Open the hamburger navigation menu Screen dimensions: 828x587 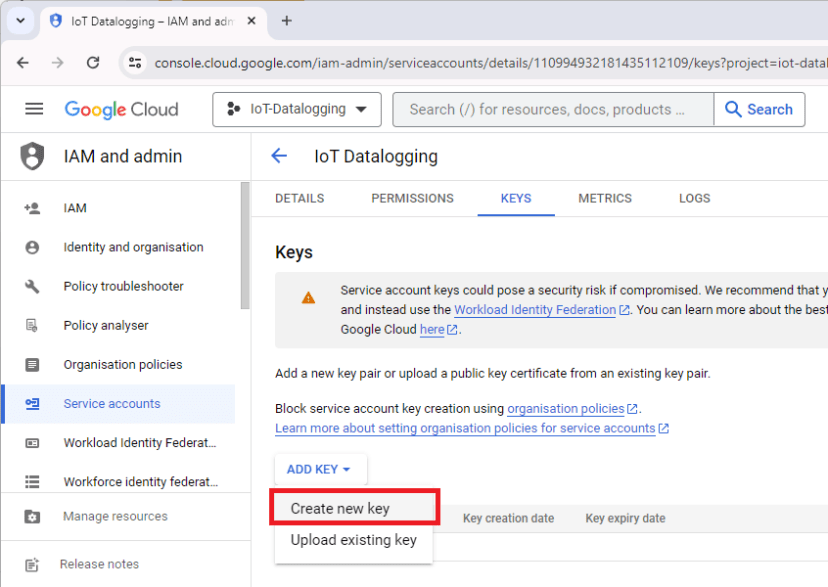click(x=35, y=110)
